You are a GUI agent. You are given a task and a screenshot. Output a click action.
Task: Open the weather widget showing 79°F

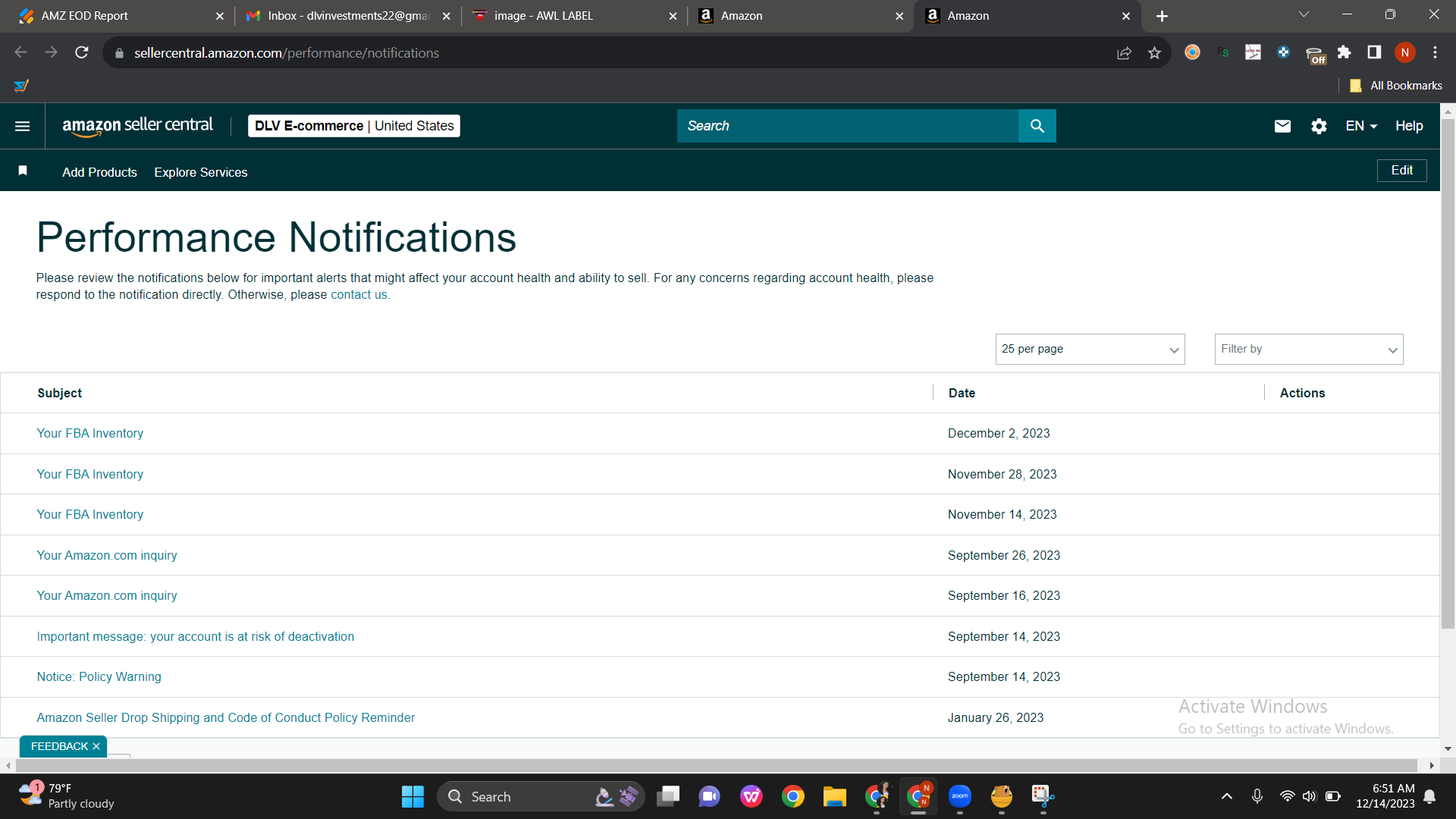point(67,796)
